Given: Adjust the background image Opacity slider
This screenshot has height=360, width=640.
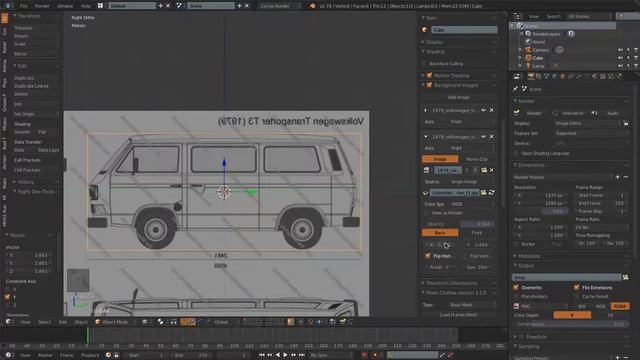Looking at the screenshot, I should pyautogui.click(x=477, y=224).
